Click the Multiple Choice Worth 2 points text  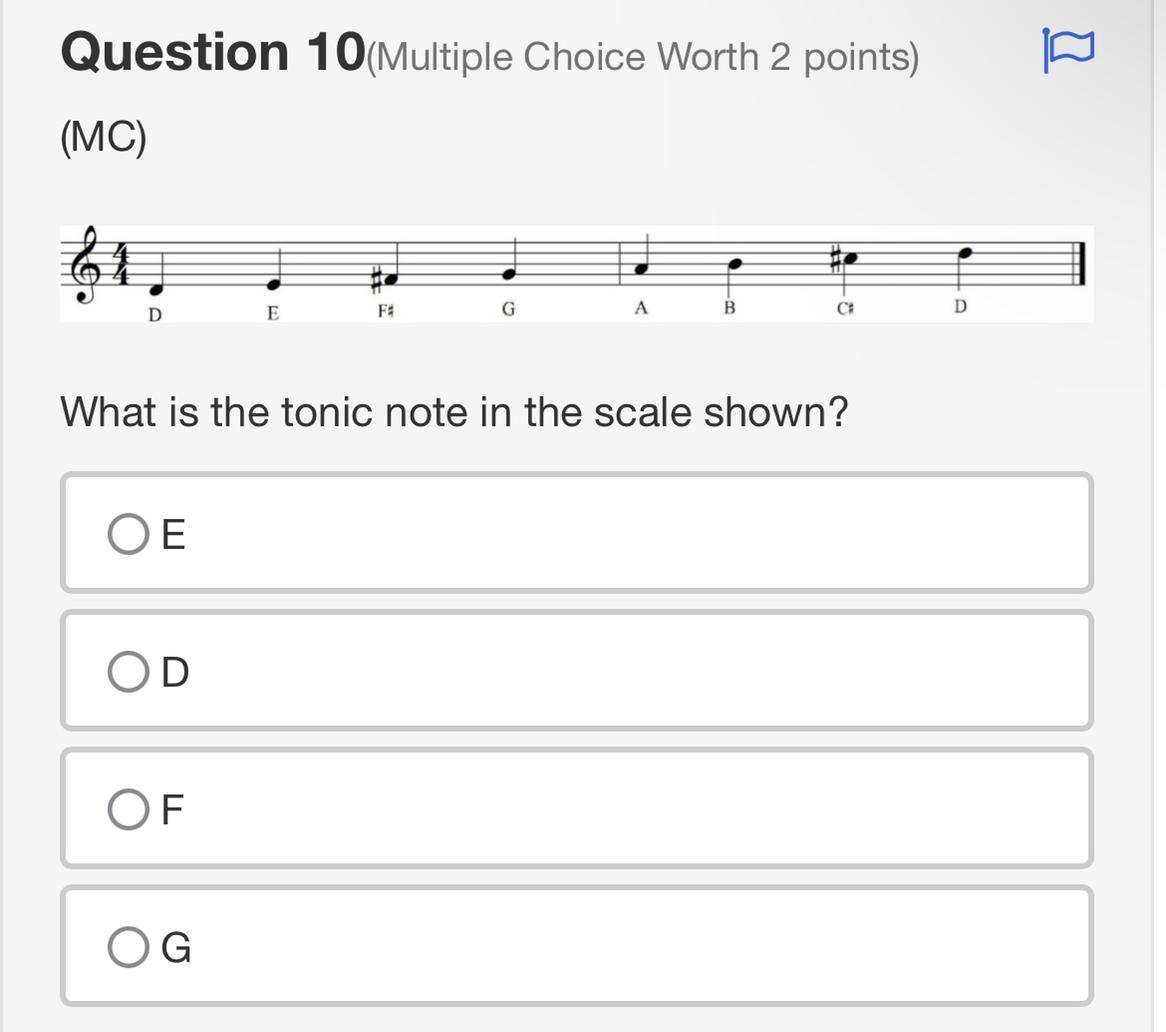pos(643,57)
